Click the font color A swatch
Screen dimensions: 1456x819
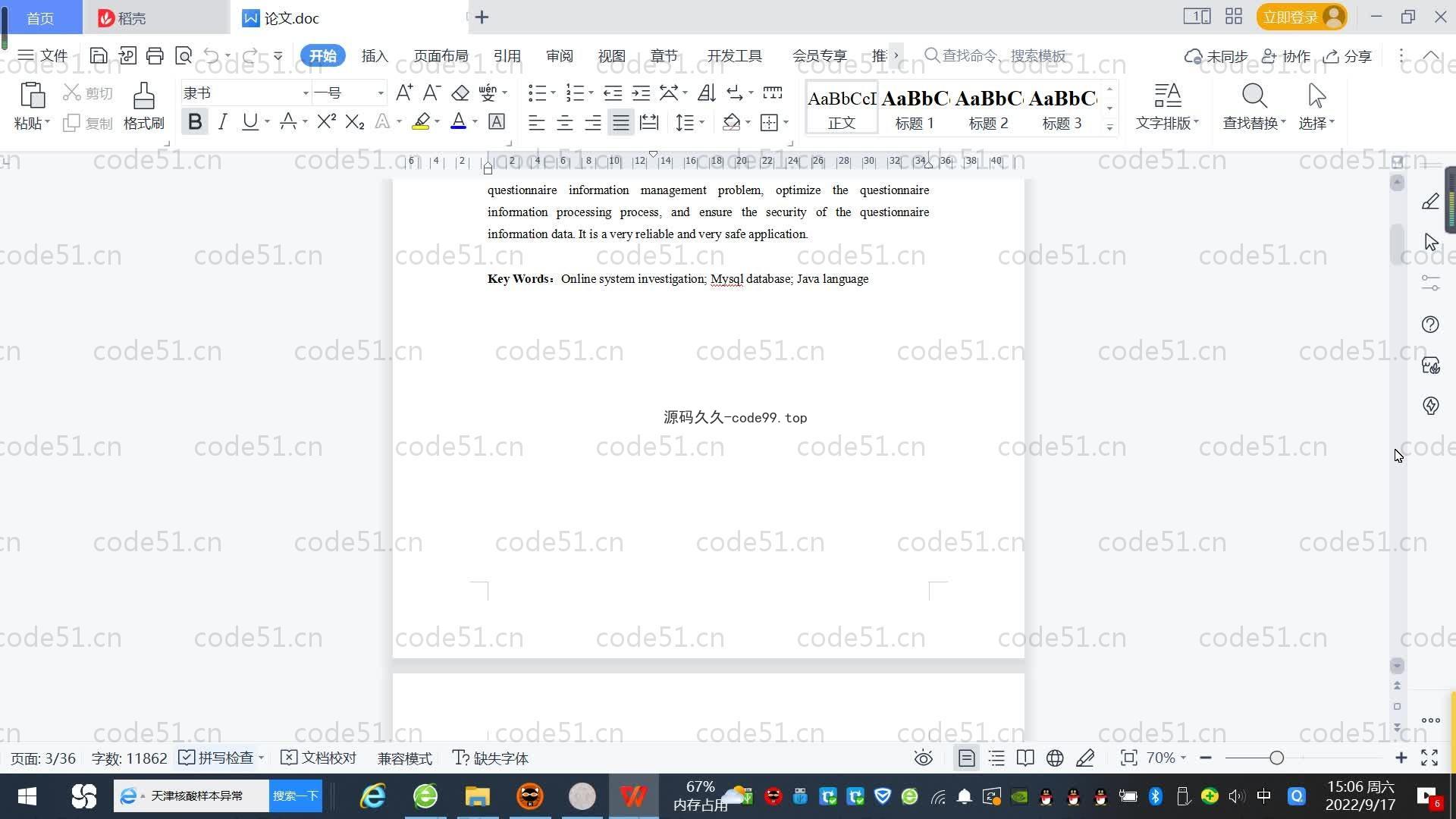(x=458, y=121)
